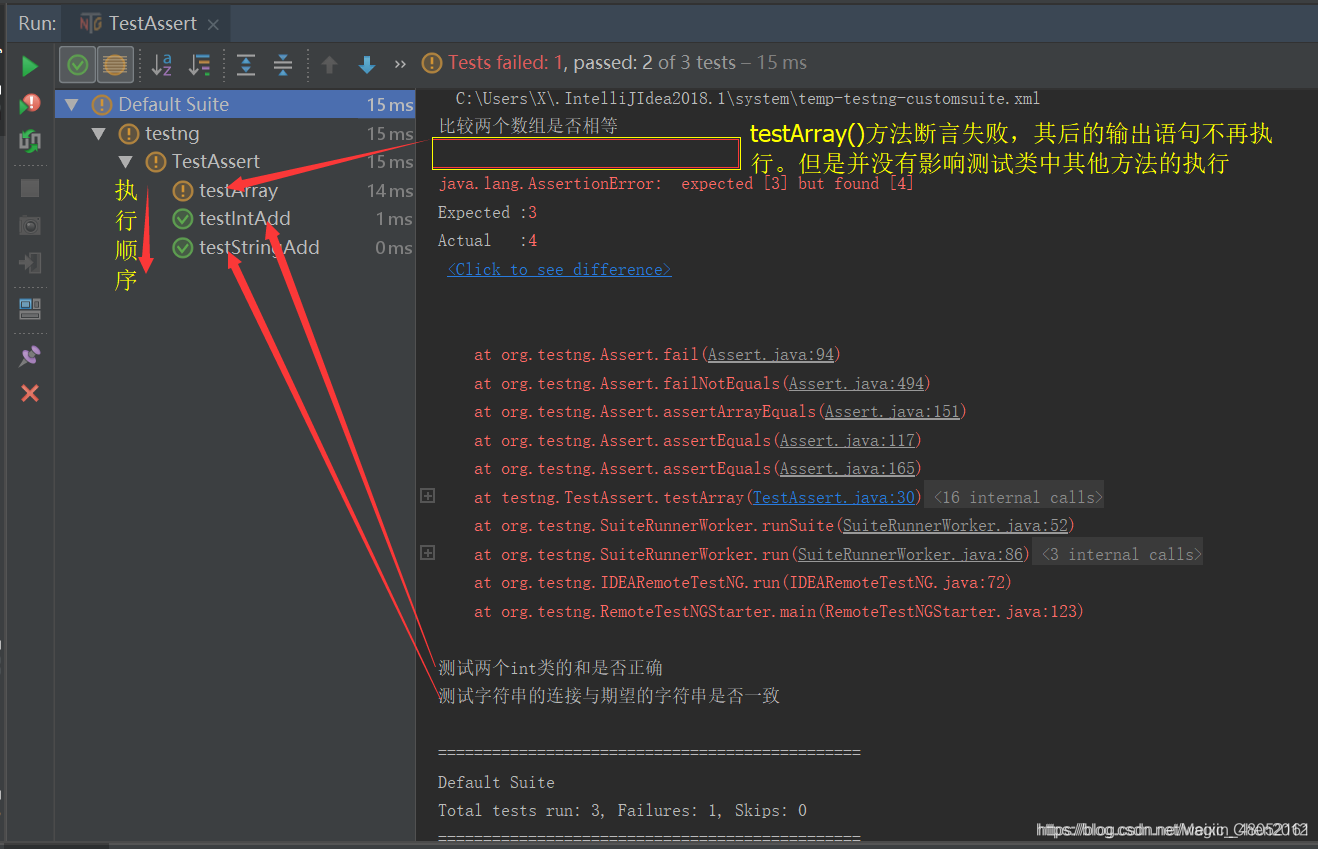The height and width of the screenshot is (849, 1318).
Task: Open SuiteRunnerWorker.java:86 link
Action: [910, 554]
